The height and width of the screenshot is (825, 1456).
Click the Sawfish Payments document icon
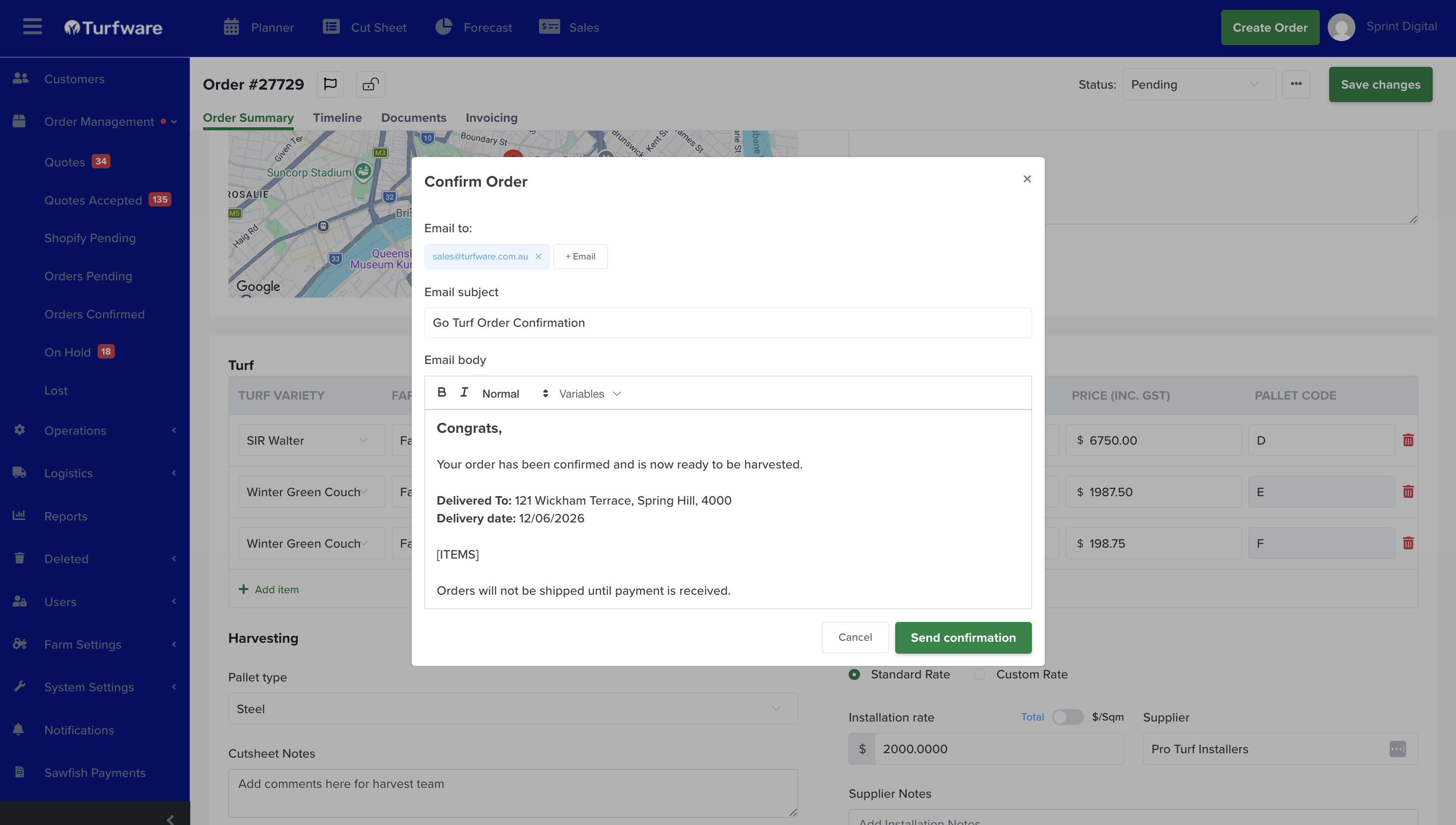tap(20, 773)
